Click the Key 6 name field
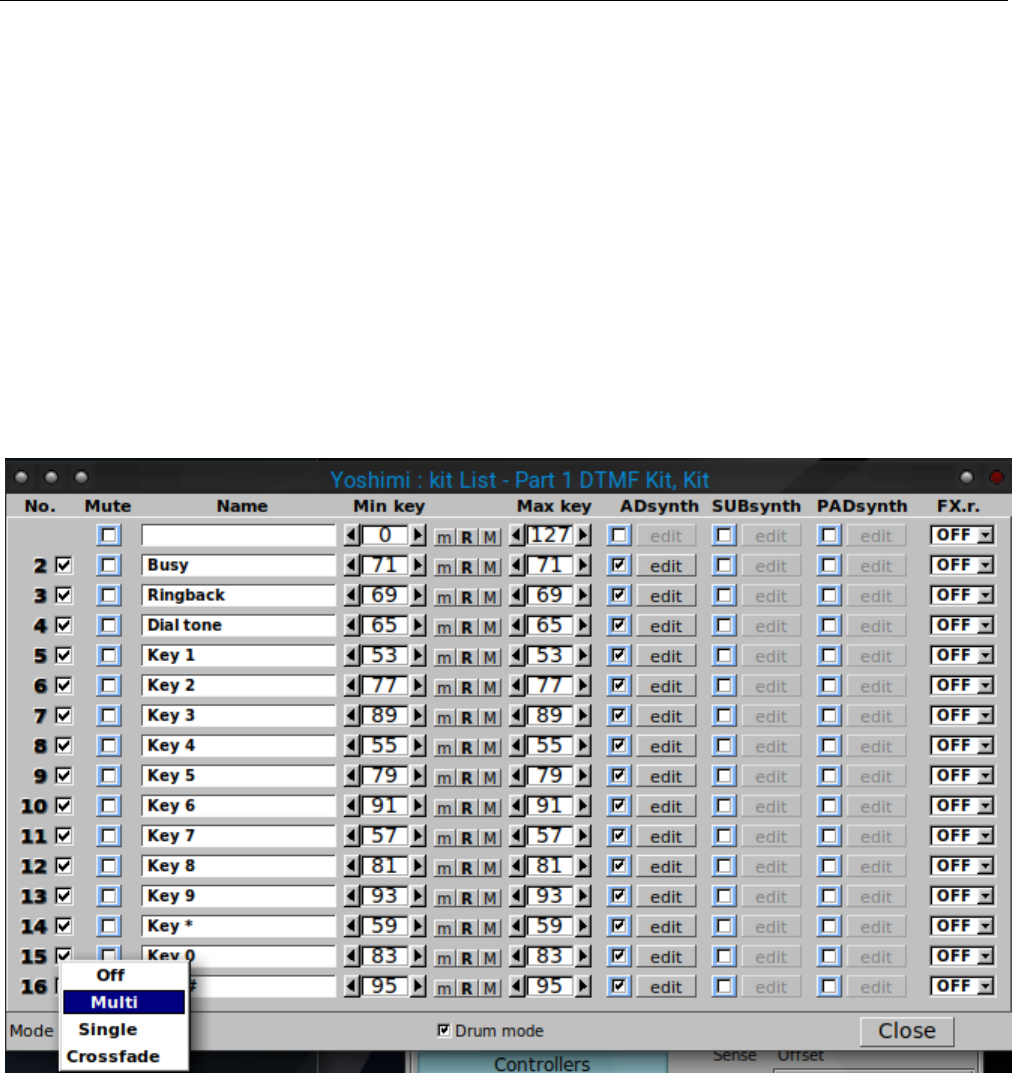Viewport: 1012px width, 1073px height. (238, 806)
